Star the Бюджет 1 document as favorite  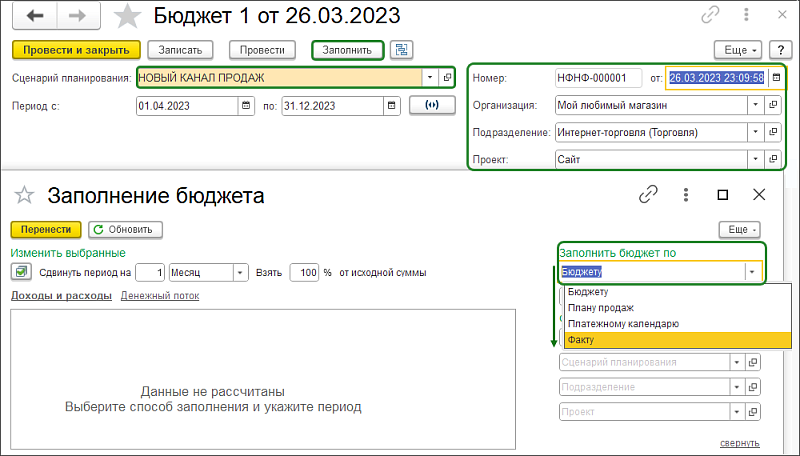click(x=127, y=16)
